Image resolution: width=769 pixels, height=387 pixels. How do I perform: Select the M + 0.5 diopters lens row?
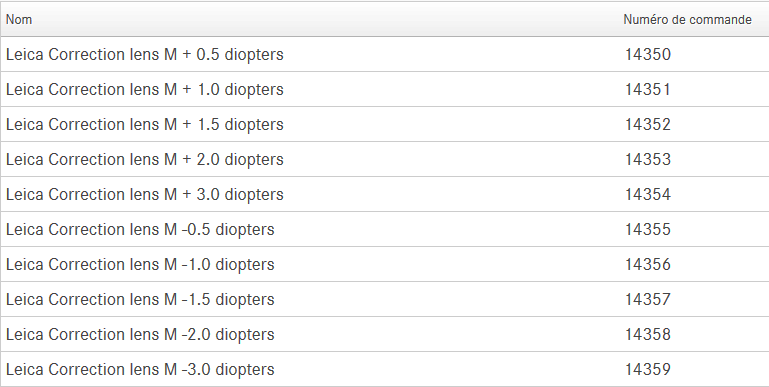[384, 54]
